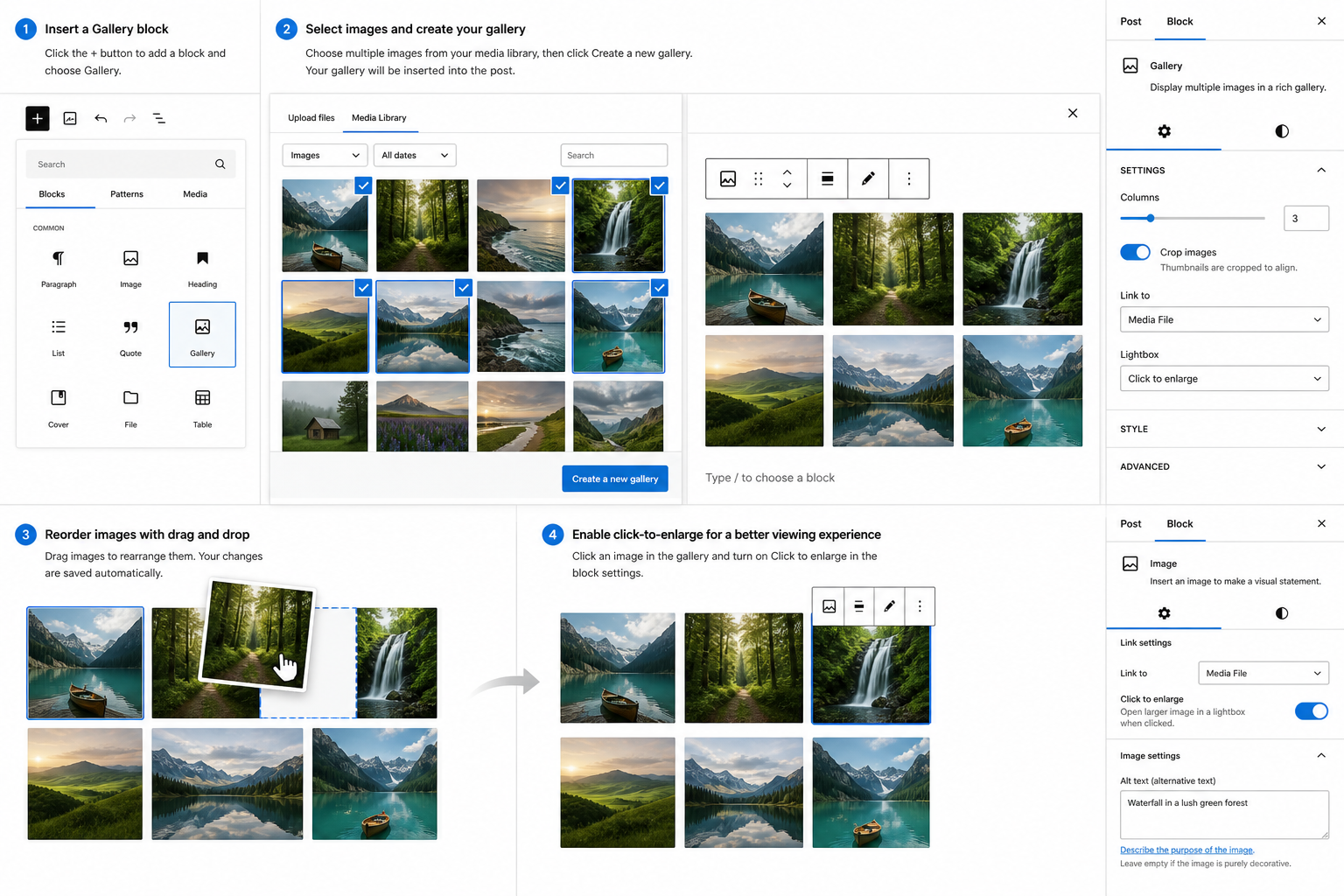This screenshot has height=896, width=1344.
Task: Open the three-dot options above the selected waterfall image
Action: point(920,606)
